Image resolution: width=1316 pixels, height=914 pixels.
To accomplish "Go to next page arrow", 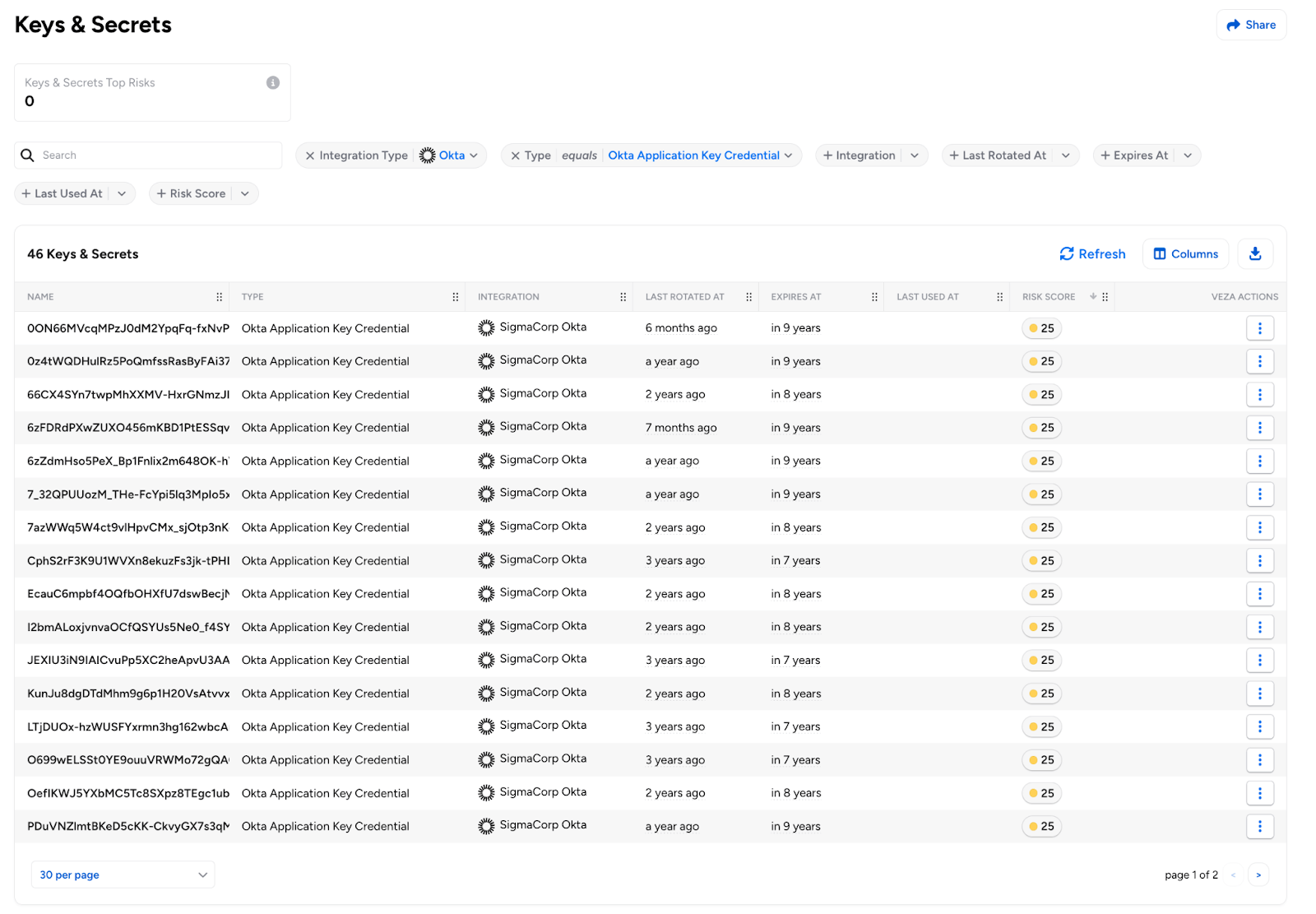I will tap(1258, 875).
